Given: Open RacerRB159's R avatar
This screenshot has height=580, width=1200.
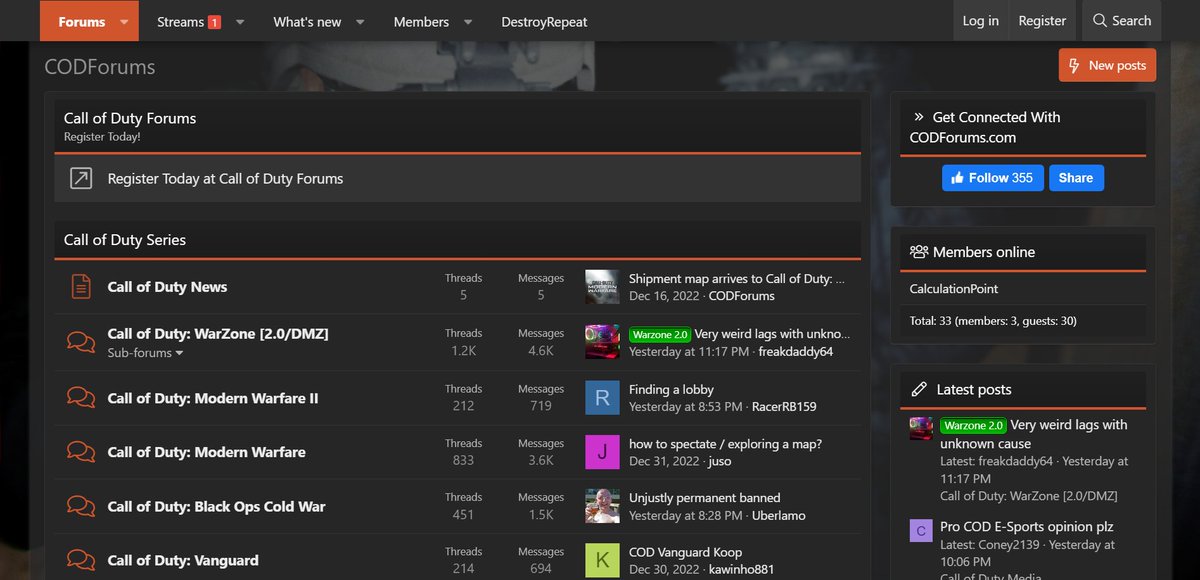Looking at the screenshot, I should [x=602, y=398].
